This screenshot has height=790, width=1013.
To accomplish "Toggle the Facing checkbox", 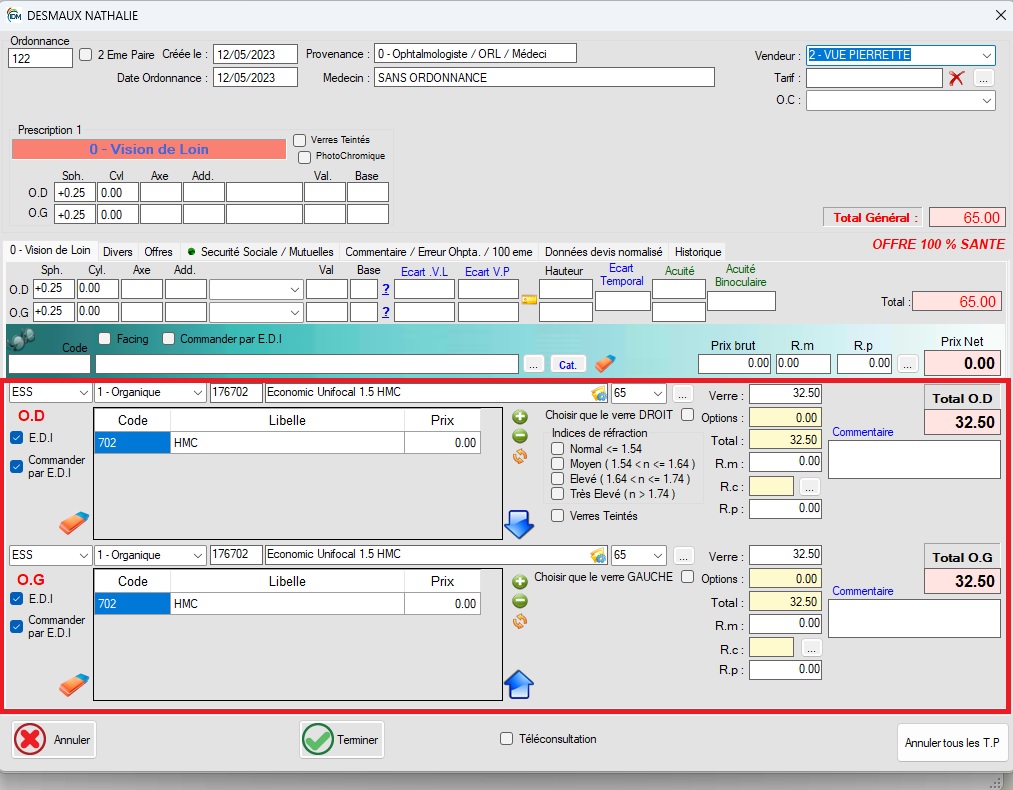I will [105, 338].
